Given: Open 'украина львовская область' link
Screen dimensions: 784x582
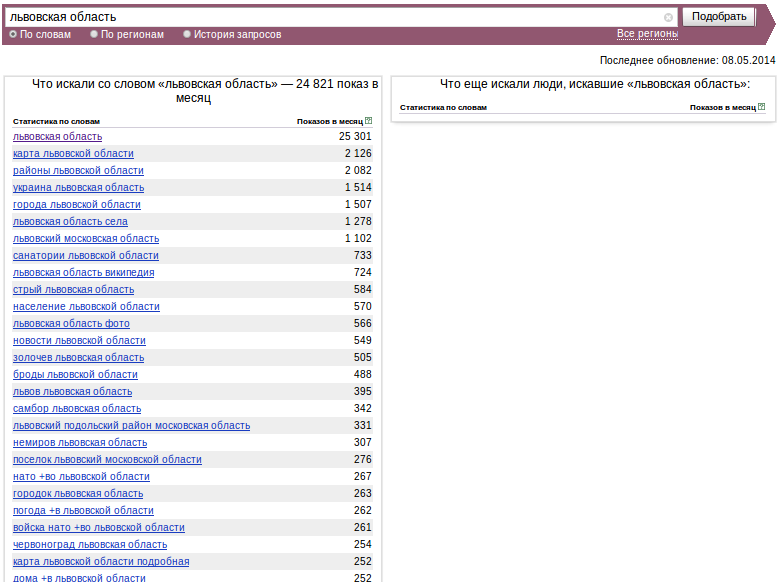Looking at the screenshot, I should coord(78,188).
